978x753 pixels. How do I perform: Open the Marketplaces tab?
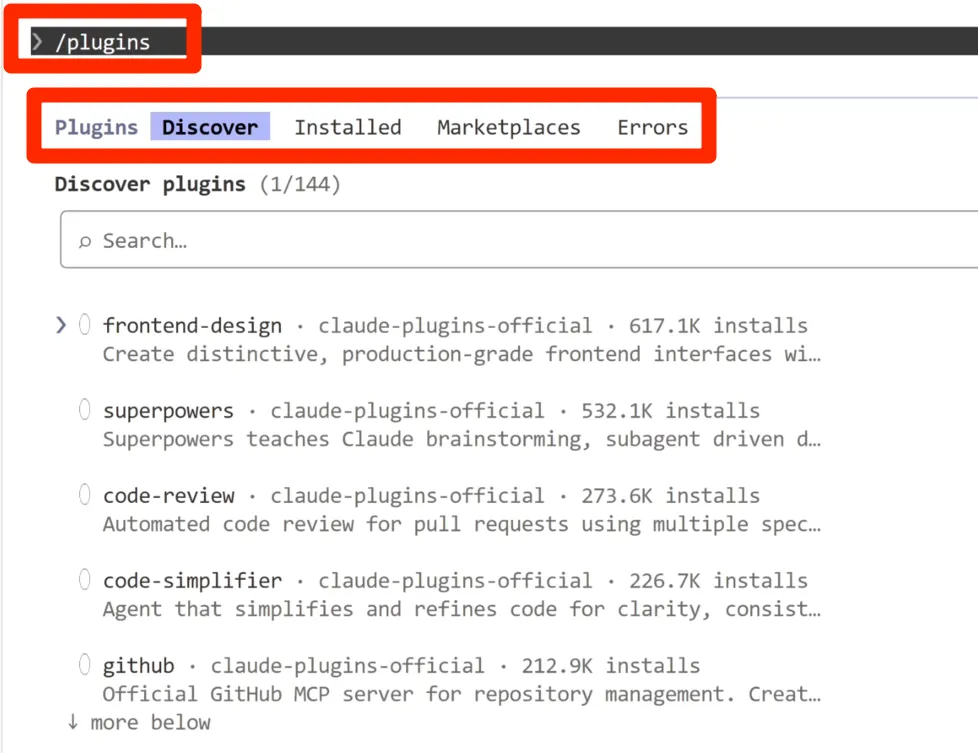click(508, 127)
